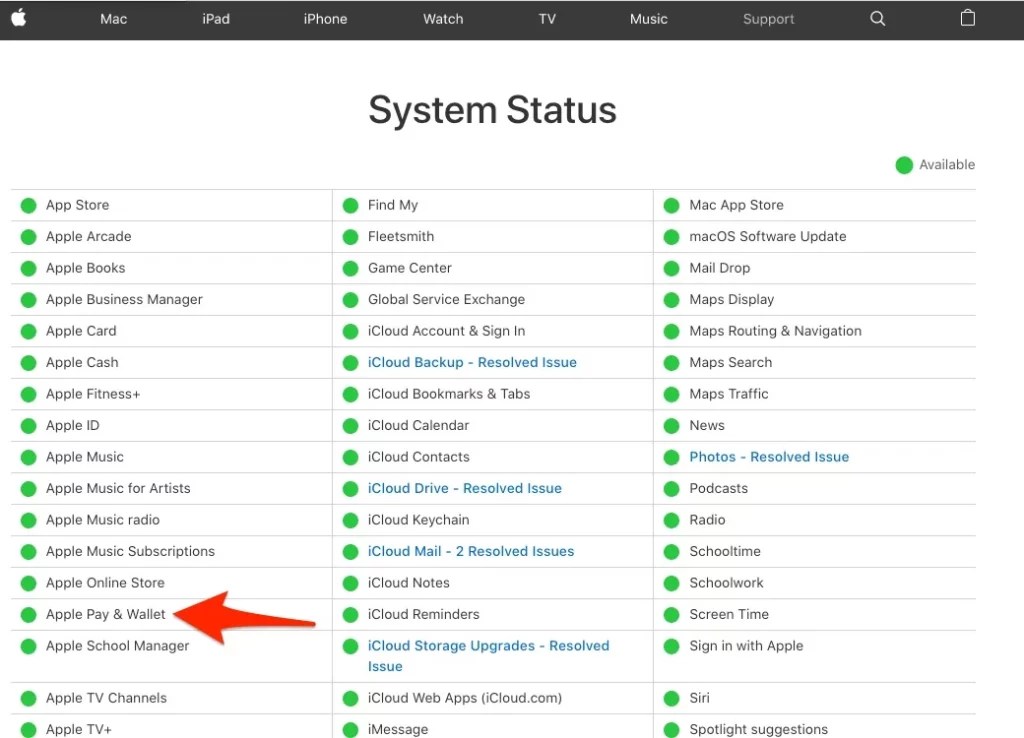Viewport: 1024px width, 738px height.
Task: Click the Schoolwork entry
Action: 726,583
